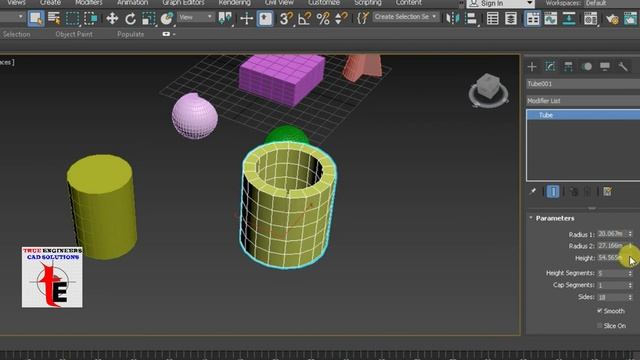640x360 pixels.
Task: Open Render Setup teapot icon
Action: click(612, 18)
